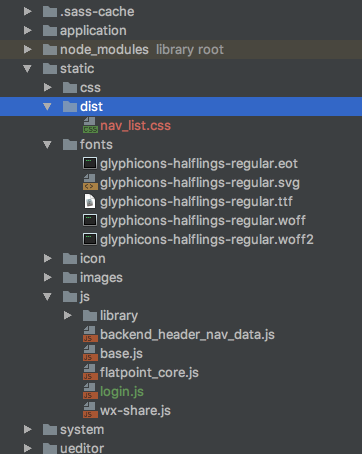Click the static folder icon

pyautogui.click(x=50, y=68)
